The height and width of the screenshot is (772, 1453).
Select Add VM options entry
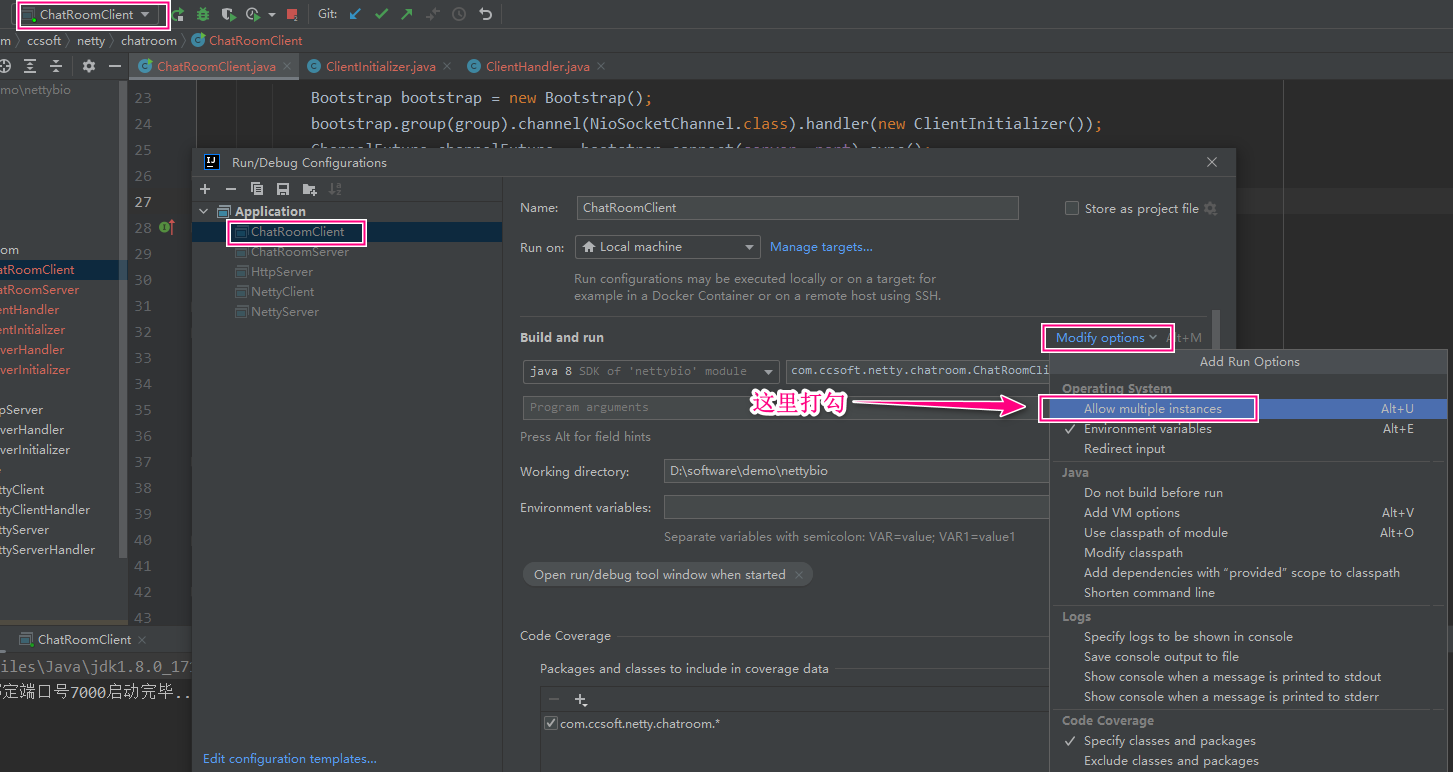coord(1248,513)
